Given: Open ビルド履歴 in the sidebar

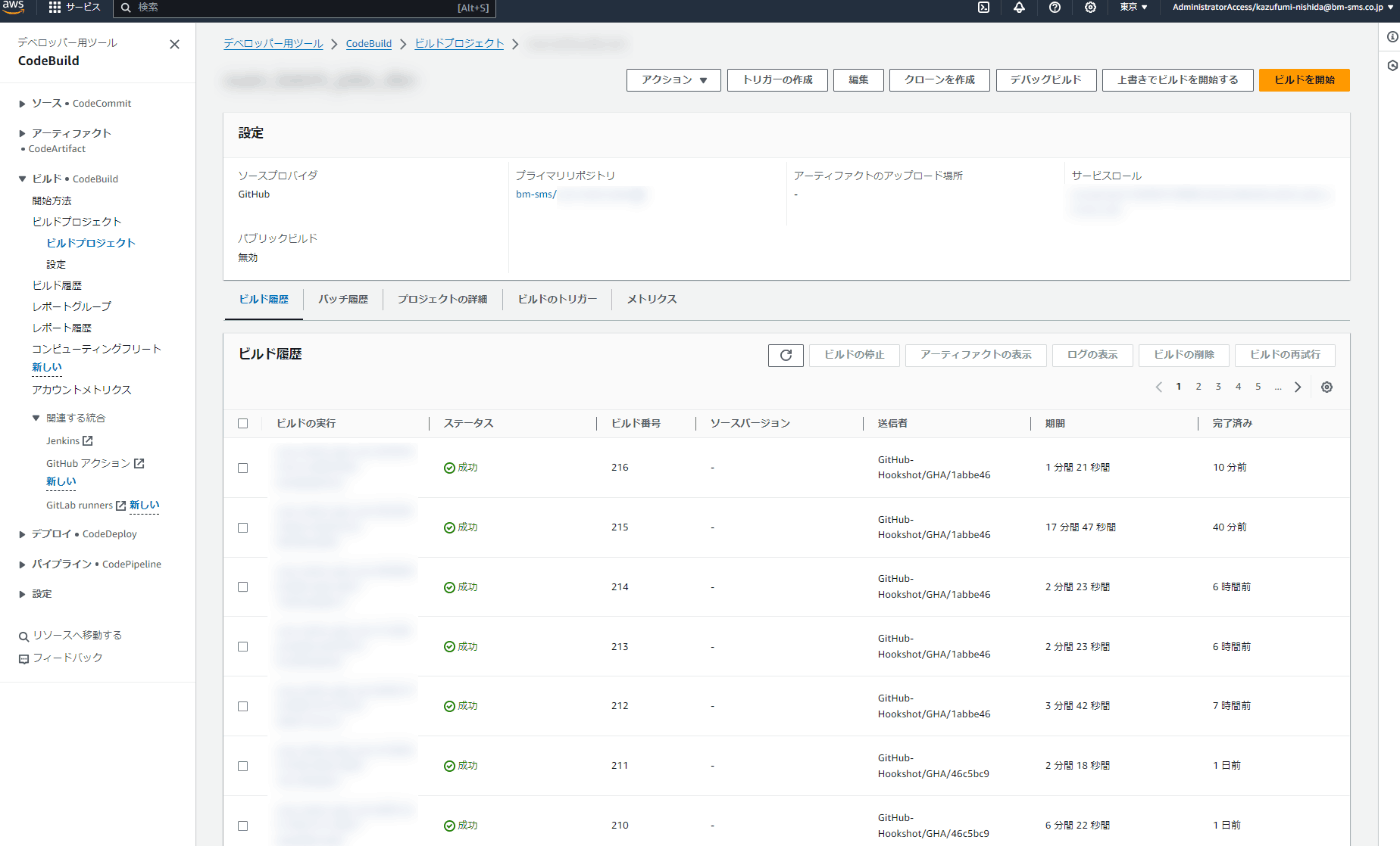Looking at the screenshot, I should [x=56, y=286].
